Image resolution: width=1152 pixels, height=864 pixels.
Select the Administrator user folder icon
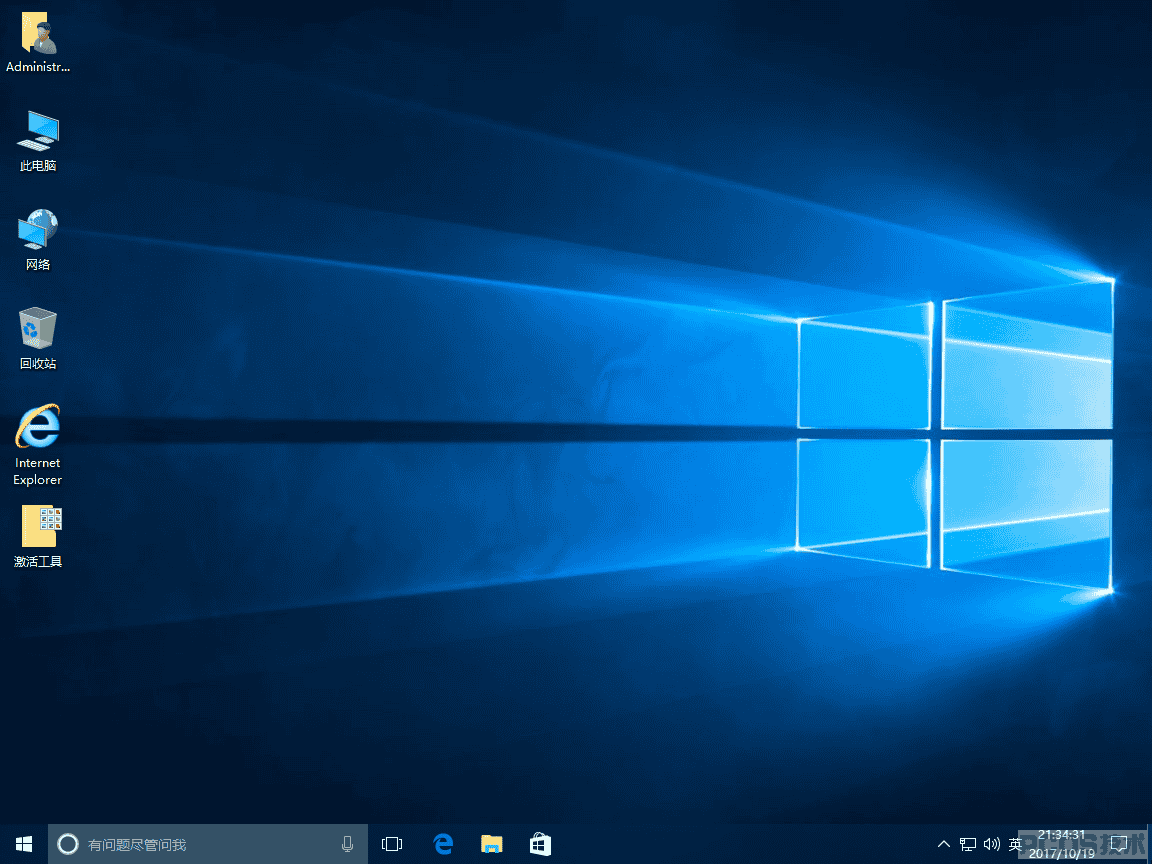pos(38,34)
